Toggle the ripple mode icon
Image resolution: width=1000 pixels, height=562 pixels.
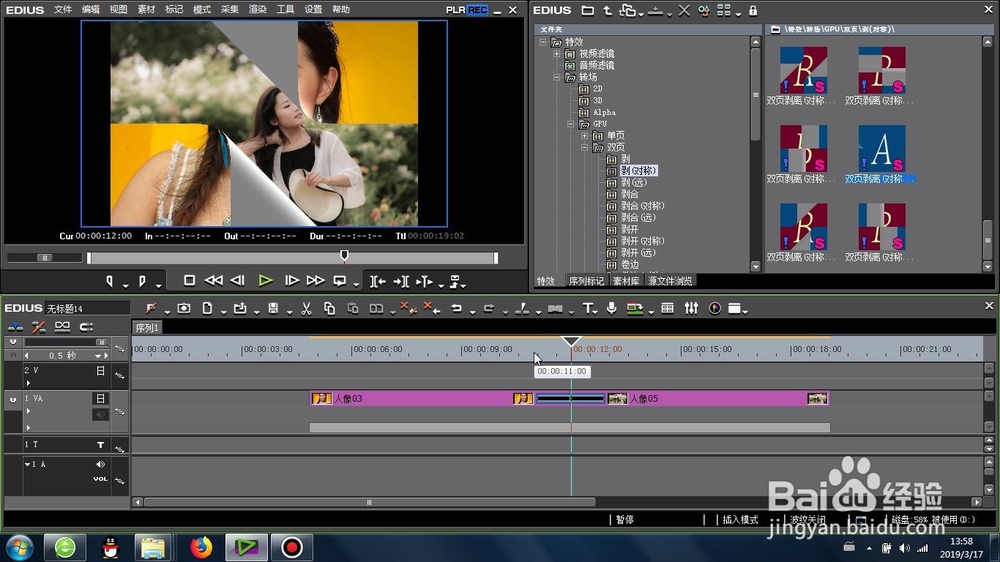pos(38,327)
